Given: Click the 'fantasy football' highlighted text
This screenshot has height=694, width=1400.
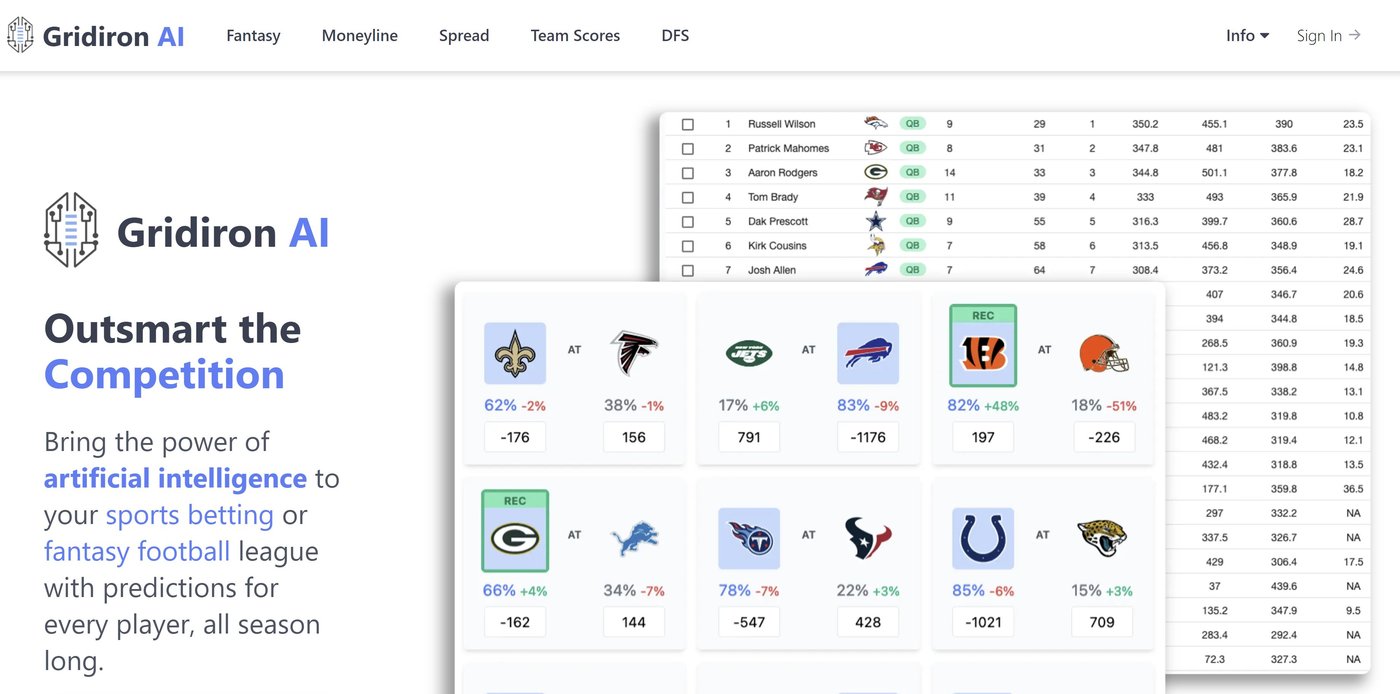Looking at the screenshot, I should 137,551.
